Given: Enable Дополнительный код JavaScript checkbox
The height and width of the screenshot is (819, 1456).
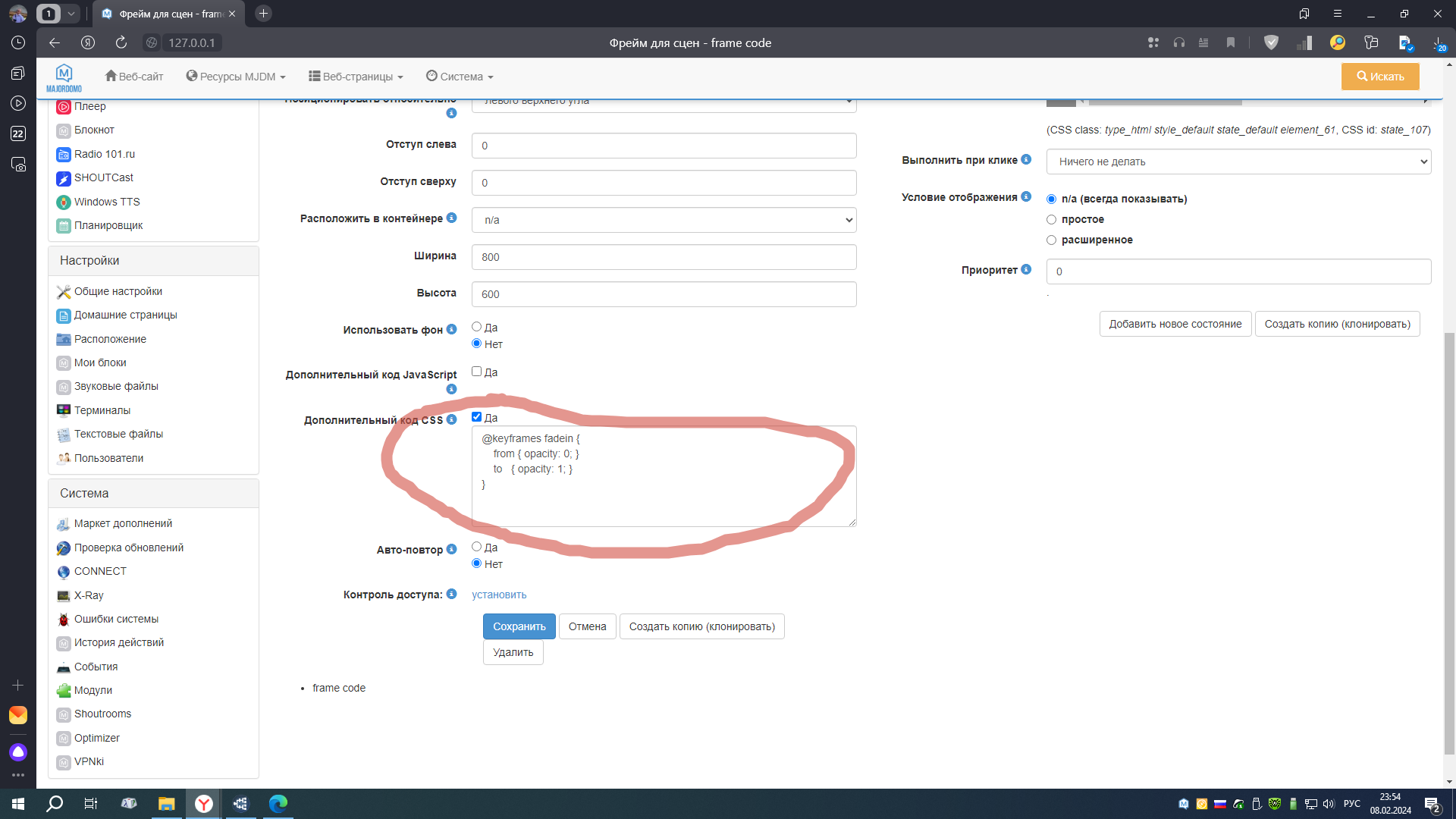Looking at the screenshot, I should 476,372.
